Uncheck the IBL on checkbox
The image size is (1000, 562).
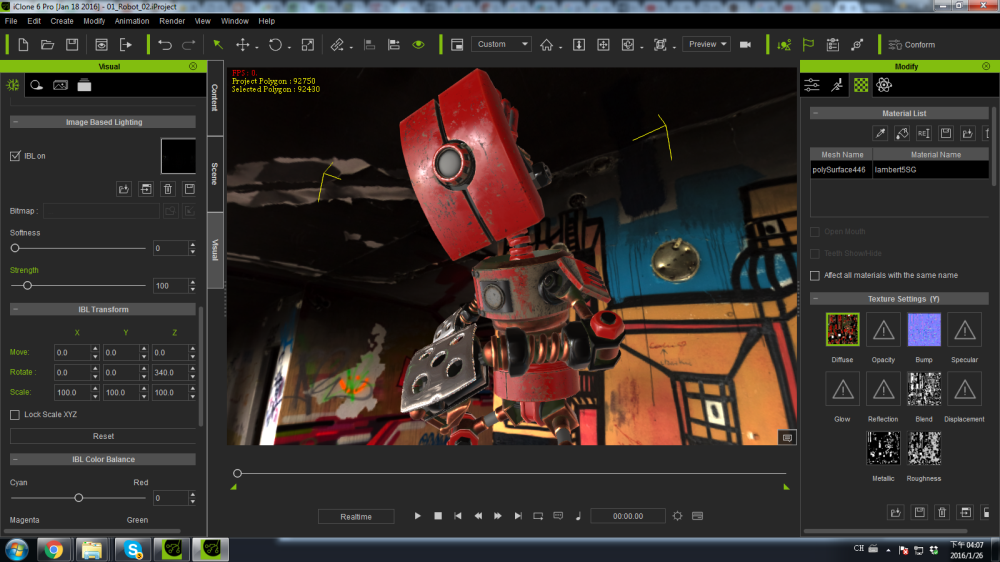click(x=15, y=156)
